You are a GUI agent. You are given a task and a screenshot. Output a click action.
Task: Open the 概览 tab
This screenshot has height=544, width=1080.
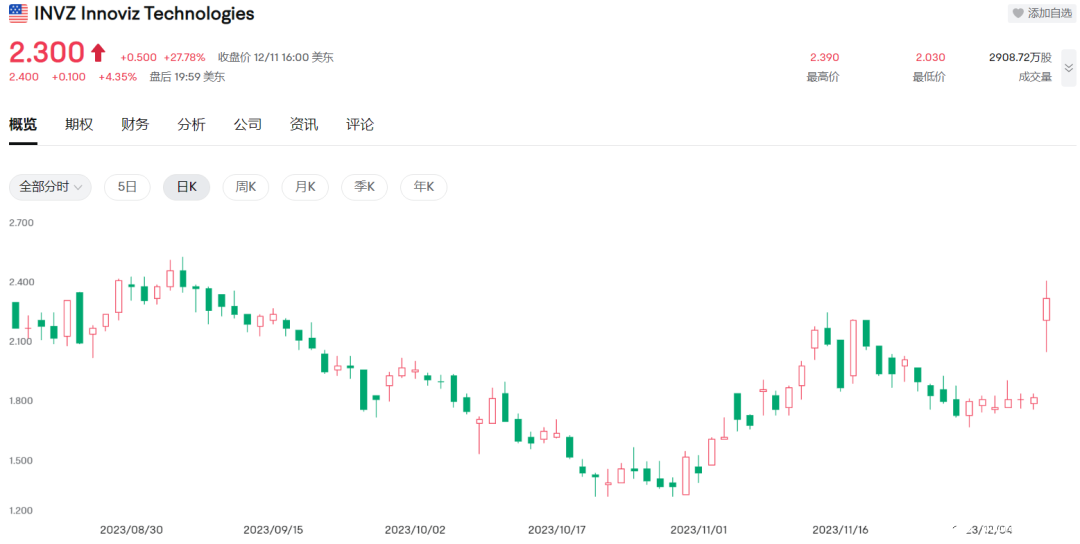click(x=23, y=124)
